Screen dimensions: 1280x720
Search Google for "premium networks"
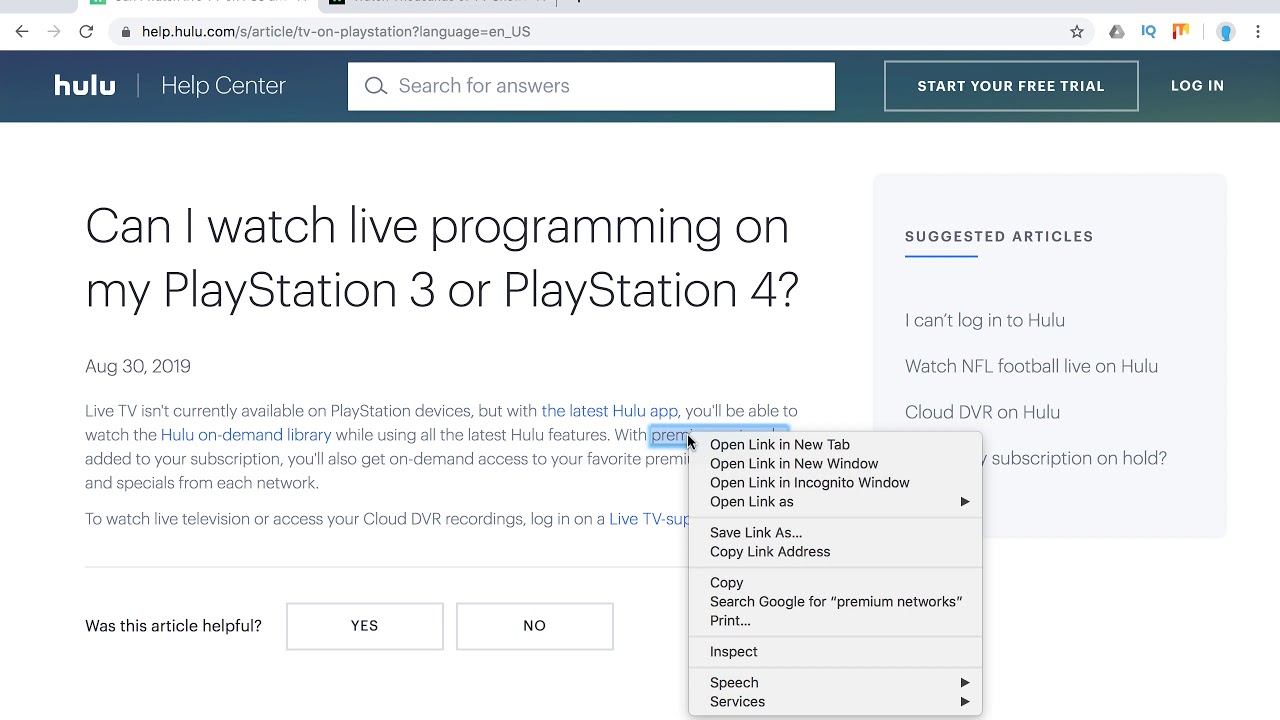(x=835, y=602)
